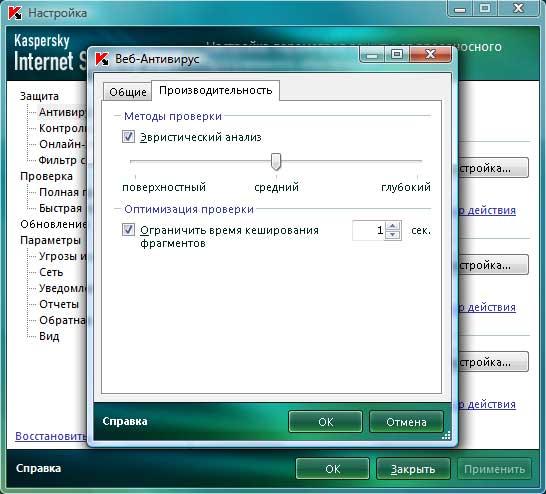The image size is (546, 494).
Task: Select Угрозы item in settings tree
Action: [63, 256]
